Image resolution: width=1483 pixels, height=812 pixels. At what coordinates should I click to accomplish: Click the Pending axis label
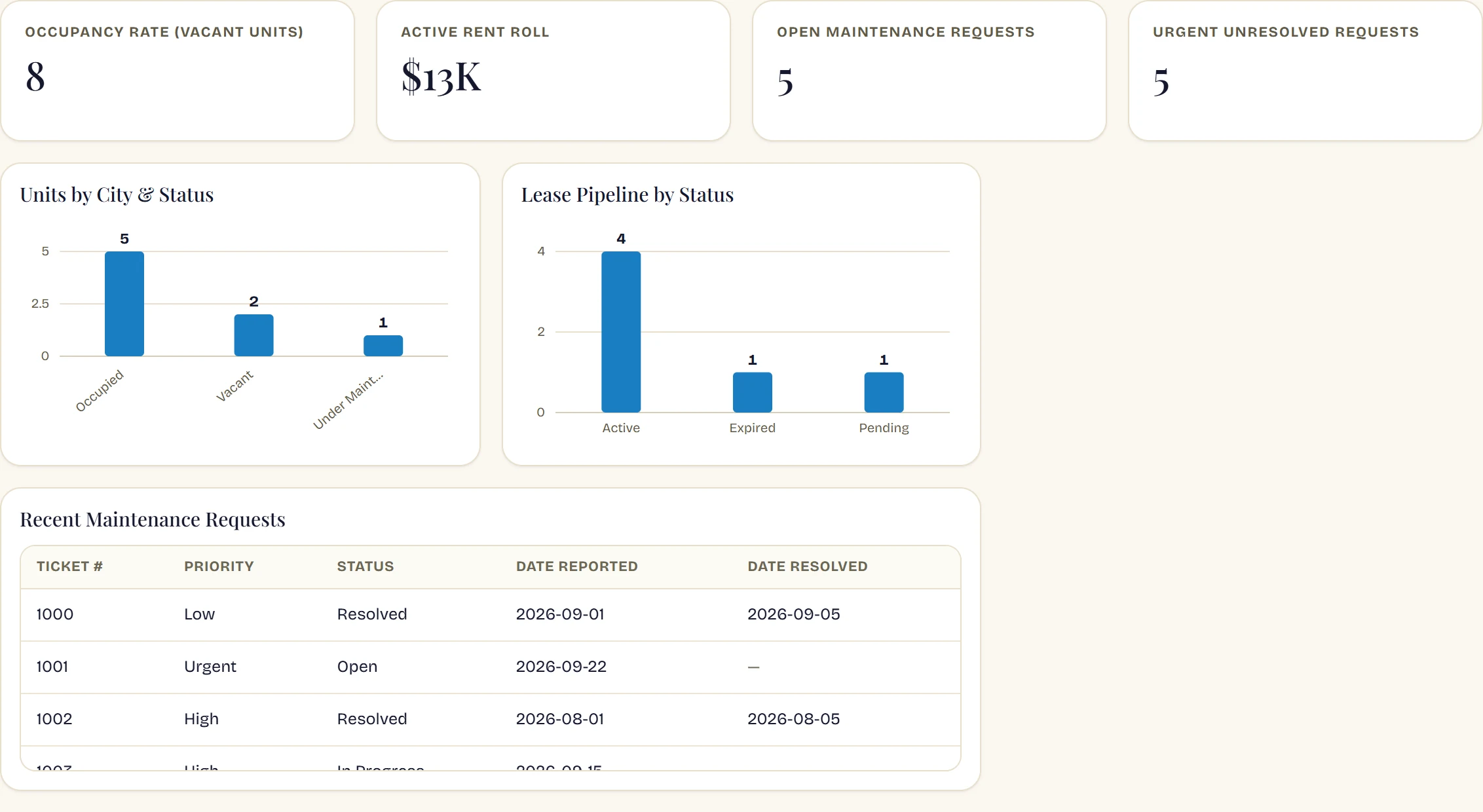tap(884, 428)
